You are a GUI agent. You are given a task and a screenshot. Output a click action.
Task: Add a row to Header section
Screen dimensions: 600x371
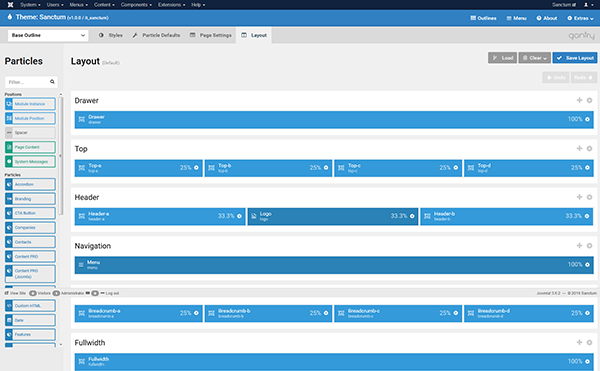point(579,197)
